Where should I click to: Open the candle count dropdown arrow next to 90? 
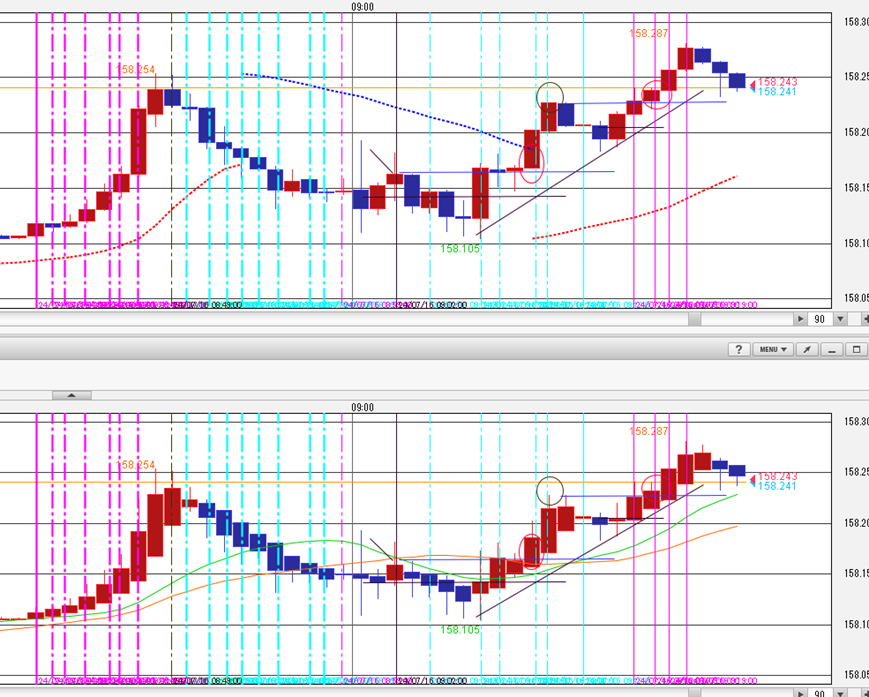tap(840, 319)
